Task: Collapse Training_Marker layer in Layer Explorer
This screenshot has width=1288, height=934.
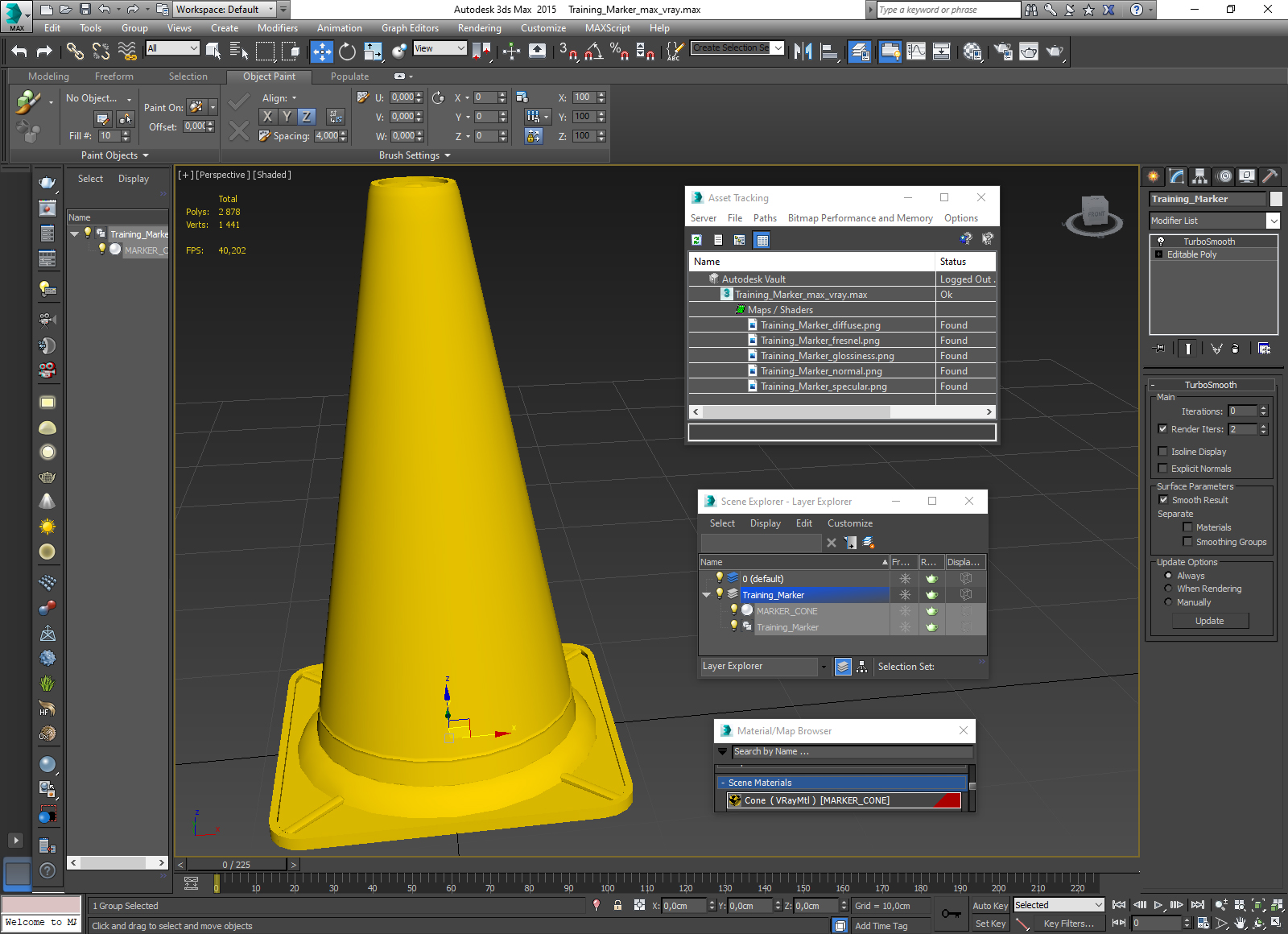Action: [x=707, y=595]
